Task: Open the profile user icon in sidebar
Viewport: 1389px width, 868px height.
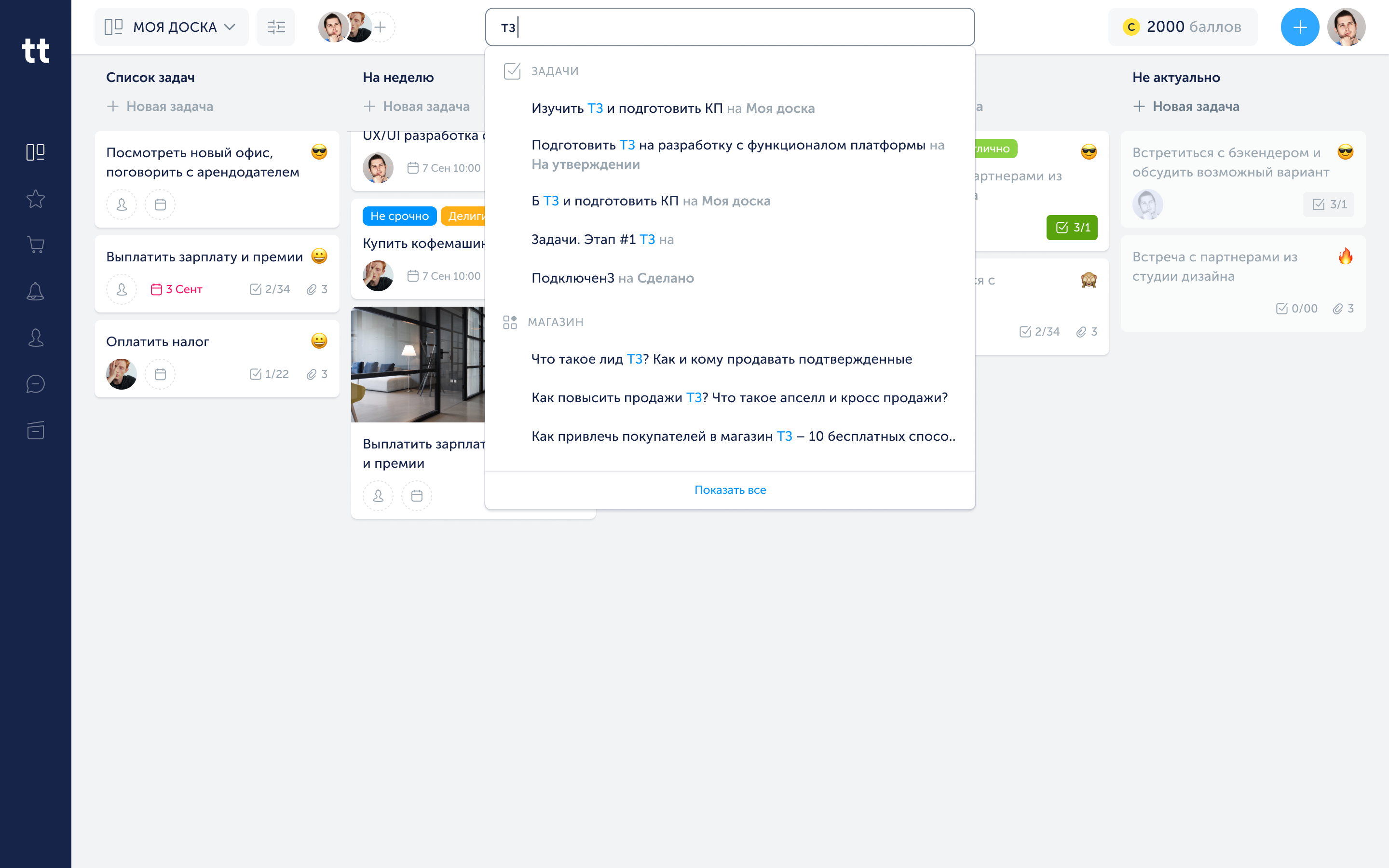Action: click(x=36, y=338)
